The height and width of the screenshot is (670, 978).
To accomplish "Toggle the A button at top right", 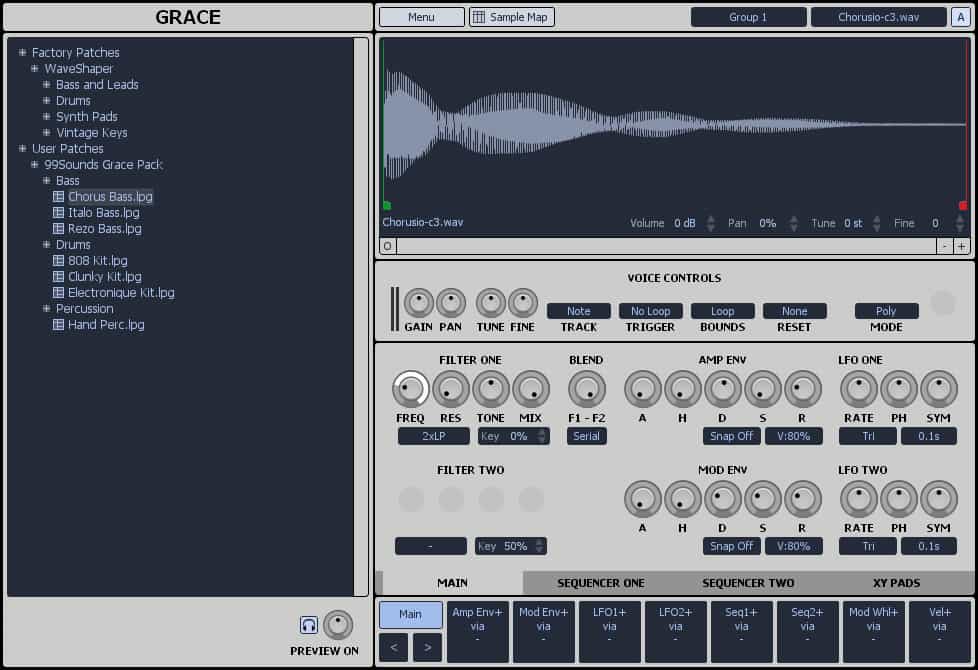I will (x=959, y=17).
